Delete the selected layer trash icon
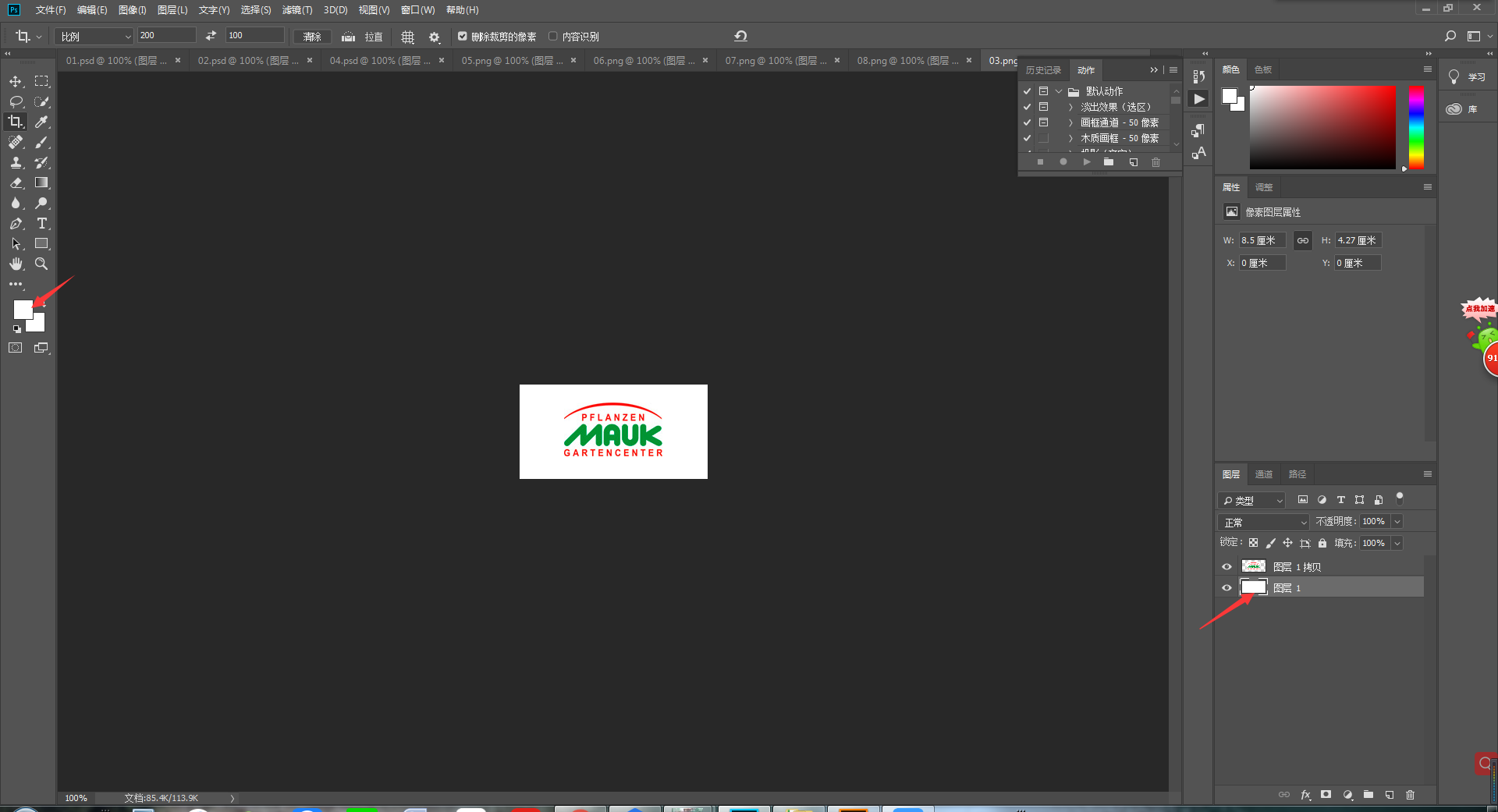Screen dimensions: 1498x812 (1411, 795)
